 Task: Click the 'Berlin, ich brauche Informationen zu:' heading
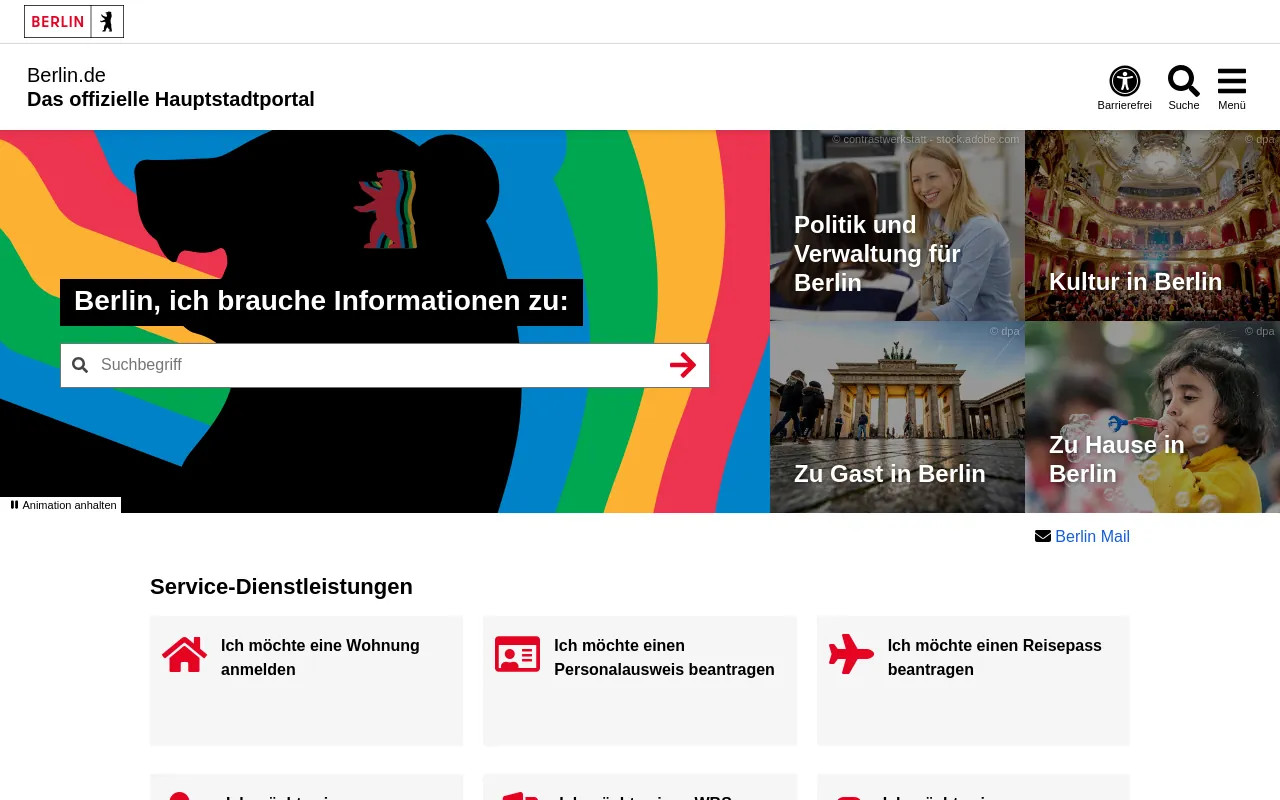click(x=321, y=302)
